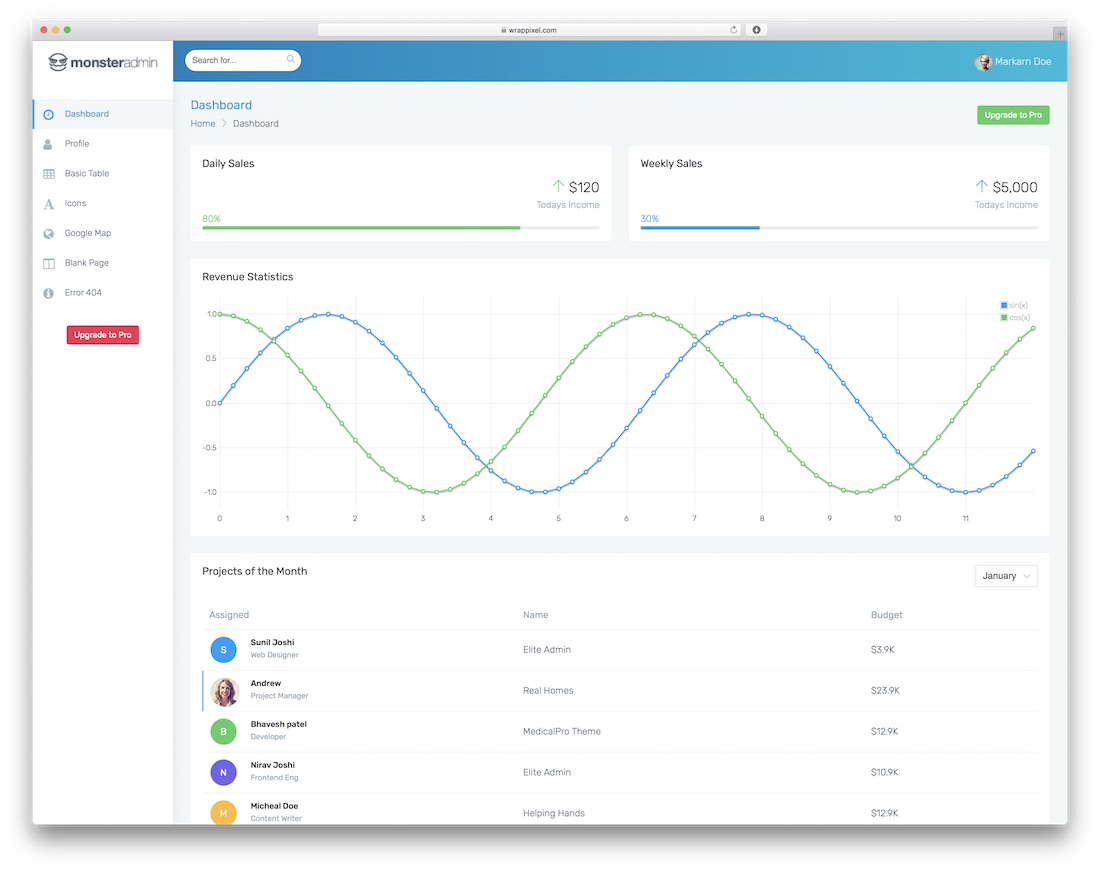The height and width of the screenshot is (871, 1100).
Task: Click Daily Sales green up arrow
Action: point(558,186)
